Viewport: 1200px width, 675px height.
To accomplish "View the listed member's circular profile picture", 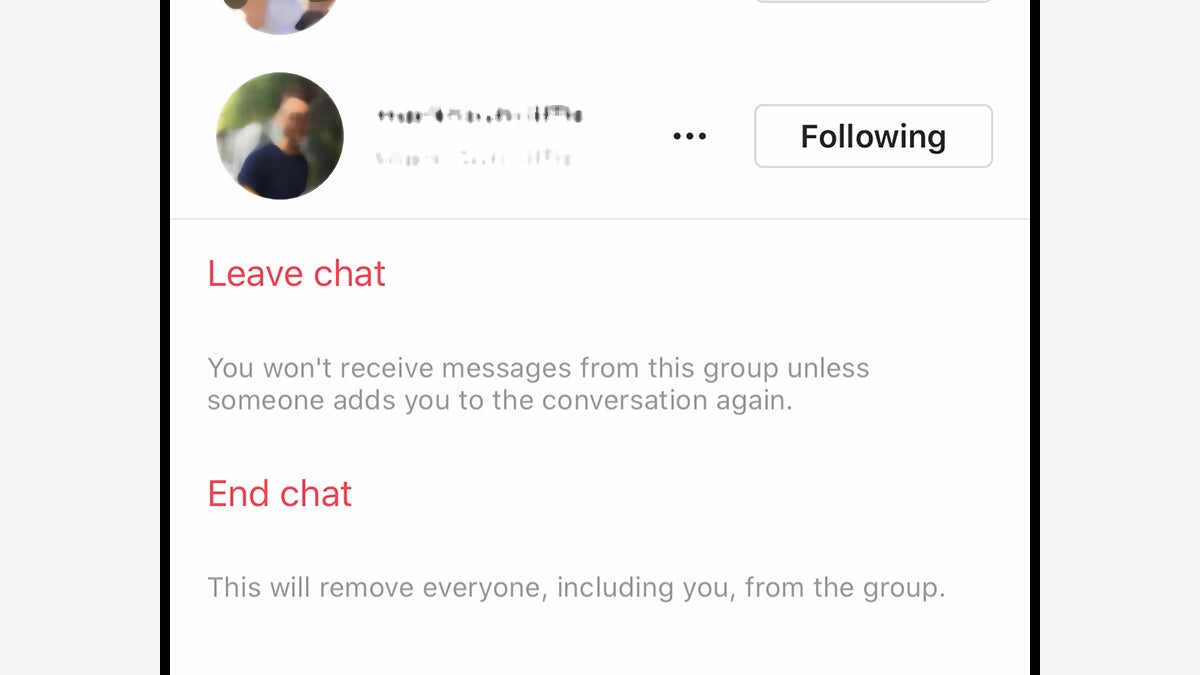I will [280, 136].
